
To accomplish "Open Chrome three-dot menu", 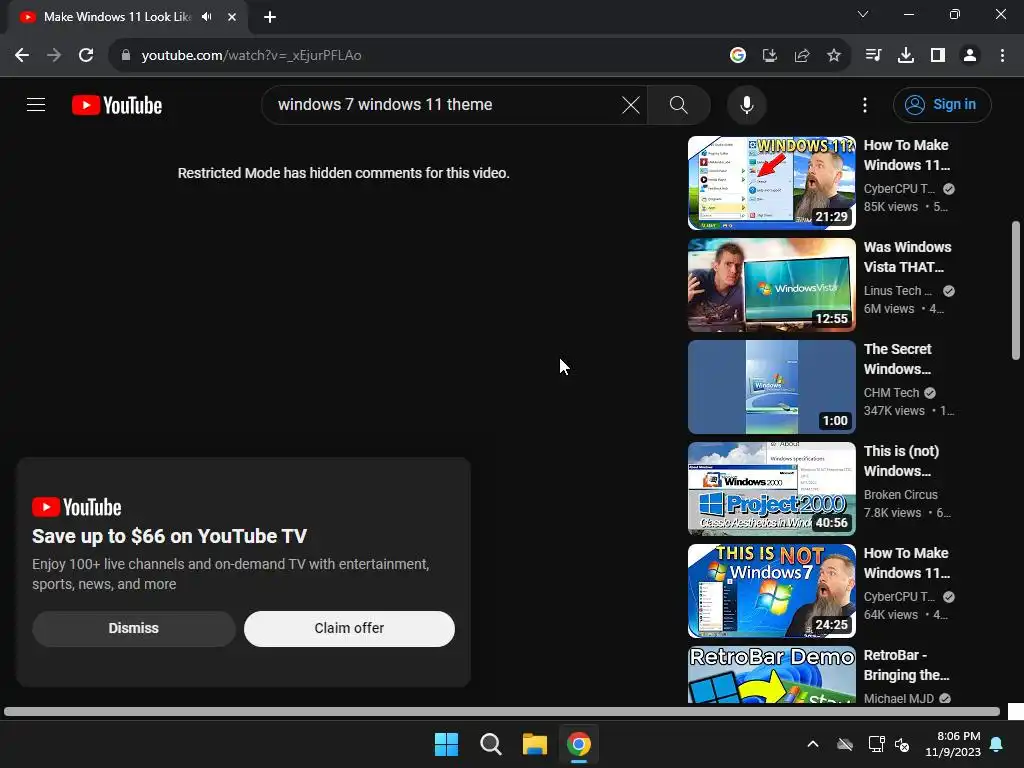I will point(1002,56).
